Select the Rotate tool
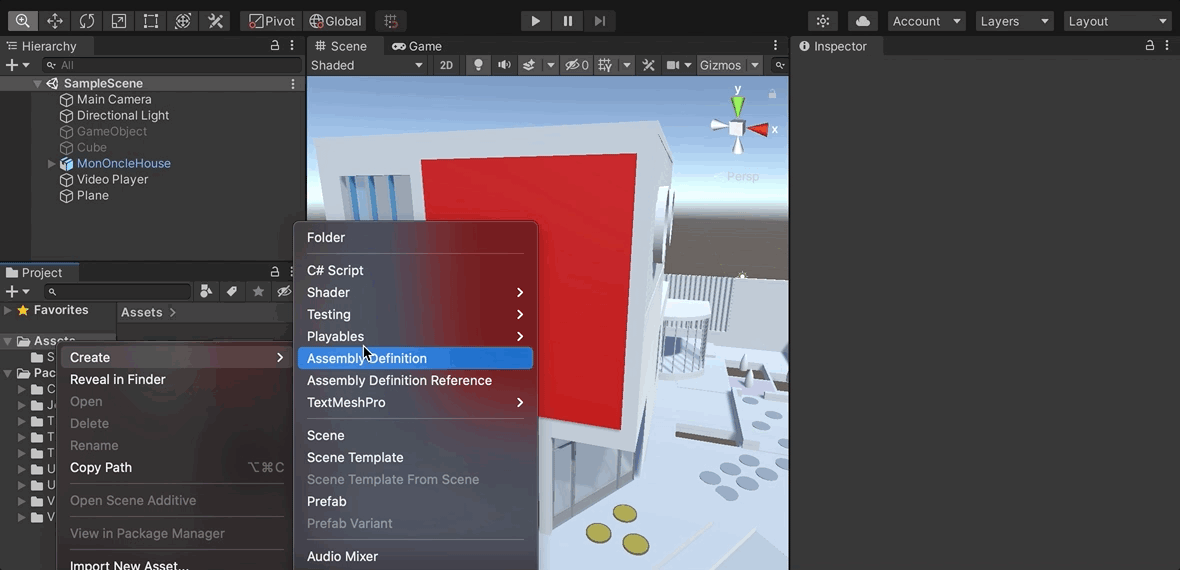Screen dimensions: 1180x570 (87, 21)
